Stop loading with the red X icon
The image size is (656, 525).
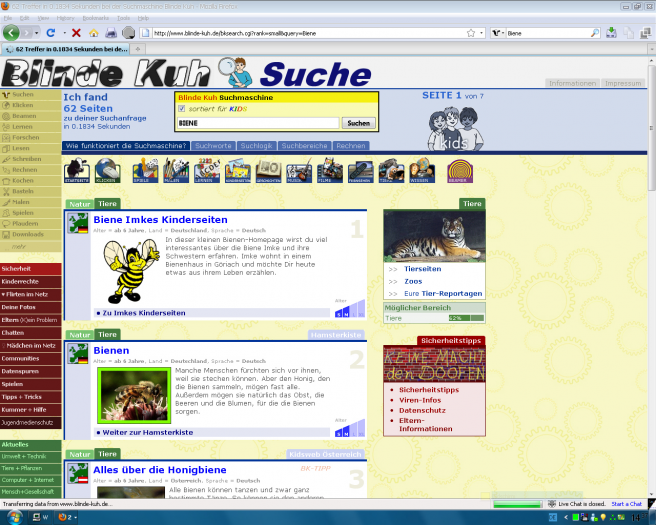tap(76, 33)
